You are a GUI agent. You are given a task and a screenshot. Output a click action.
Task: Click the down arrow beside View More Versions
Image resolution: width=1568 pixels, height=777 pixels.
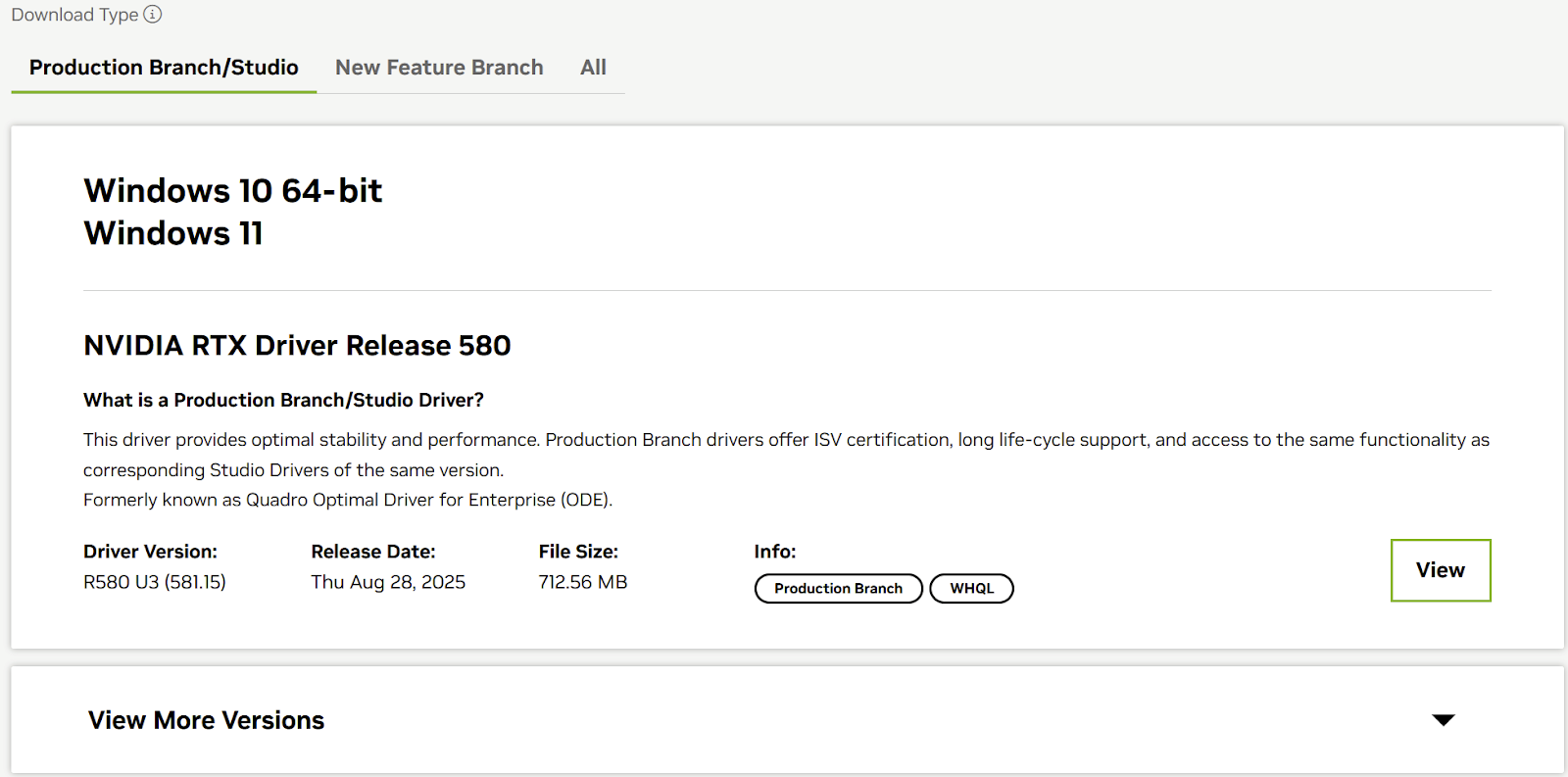[x=1443, y=720]
